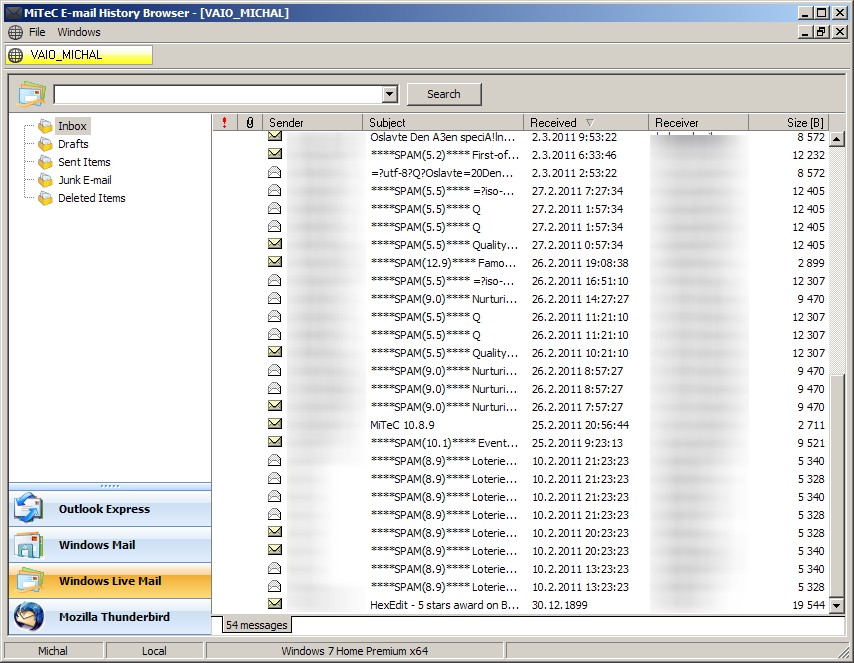Click the list scroll down arrow

pos(837,605)
